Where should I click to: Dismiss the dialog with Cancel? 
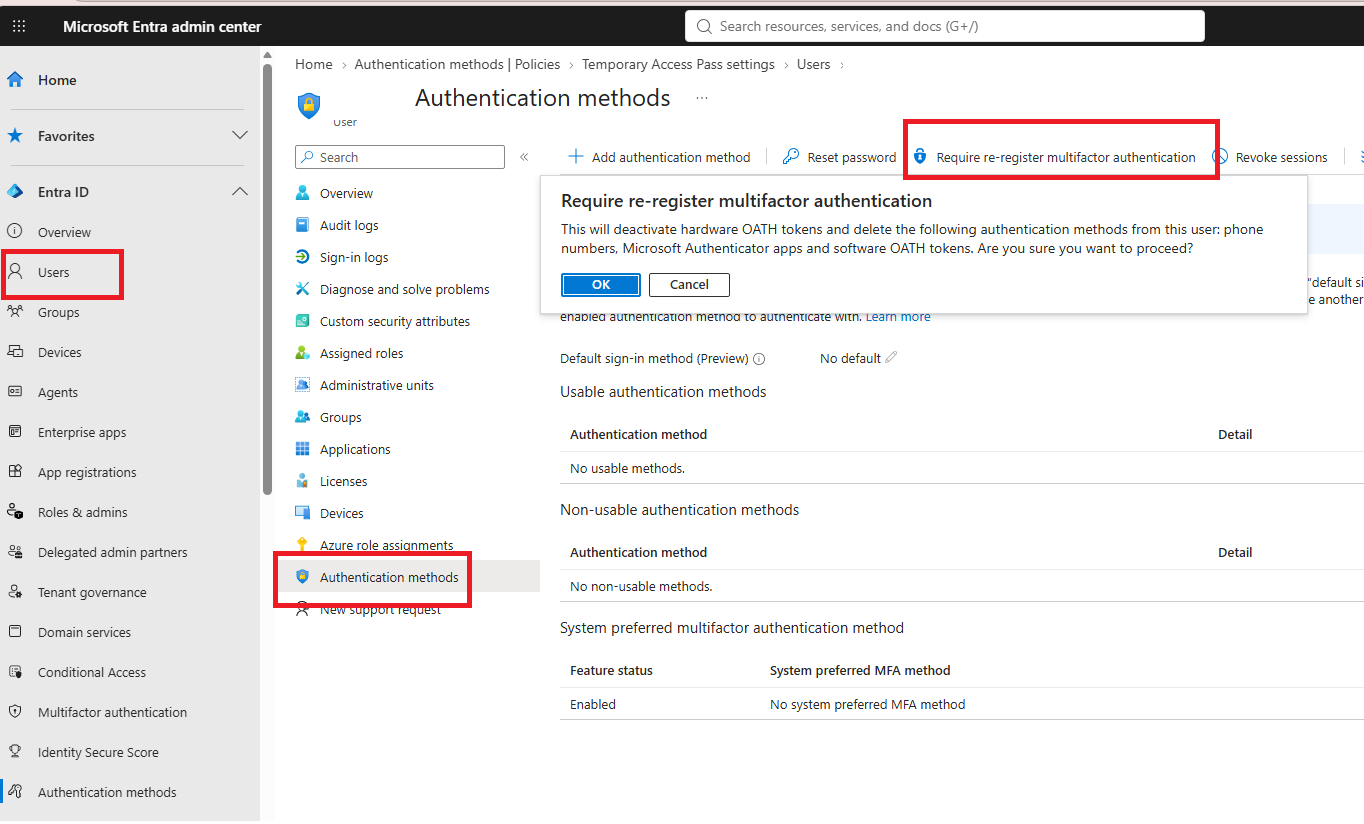689,285
